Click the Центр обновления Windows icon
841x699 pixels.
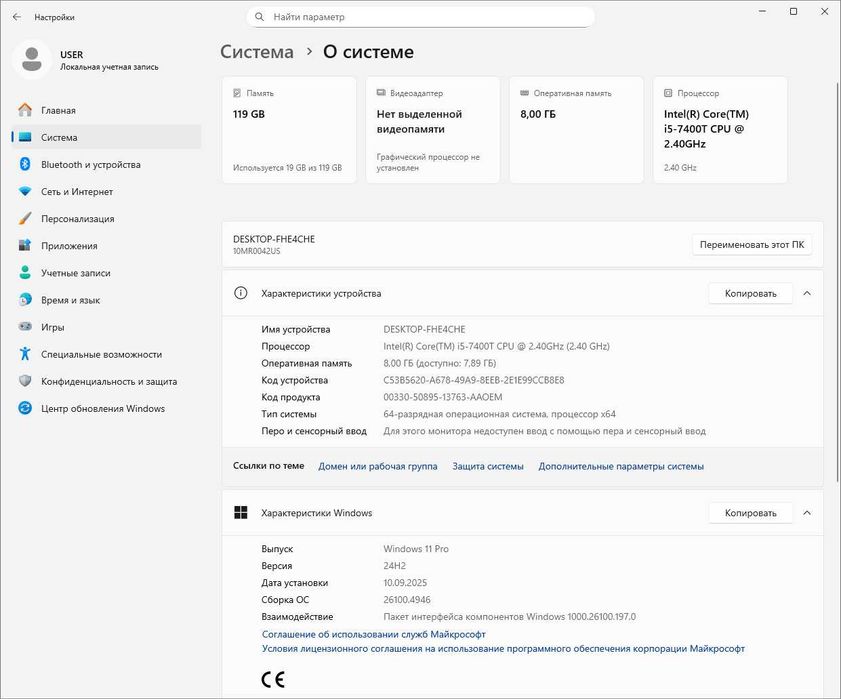(x=25, y=408)
